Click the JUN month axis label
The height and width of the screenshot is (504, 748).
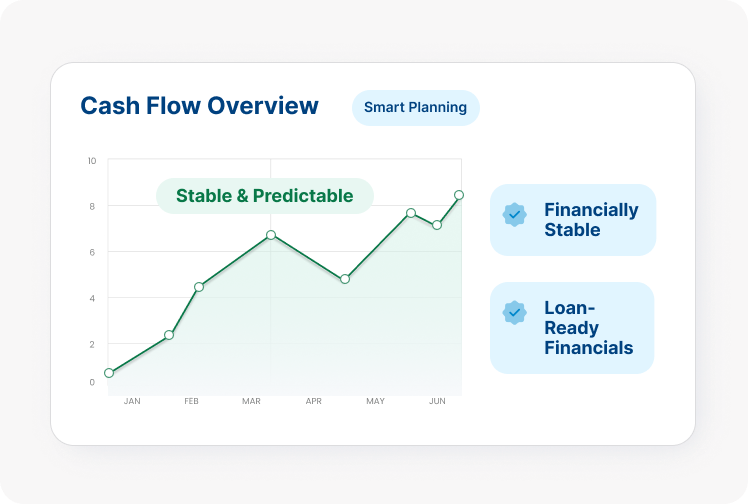[437, 401]
